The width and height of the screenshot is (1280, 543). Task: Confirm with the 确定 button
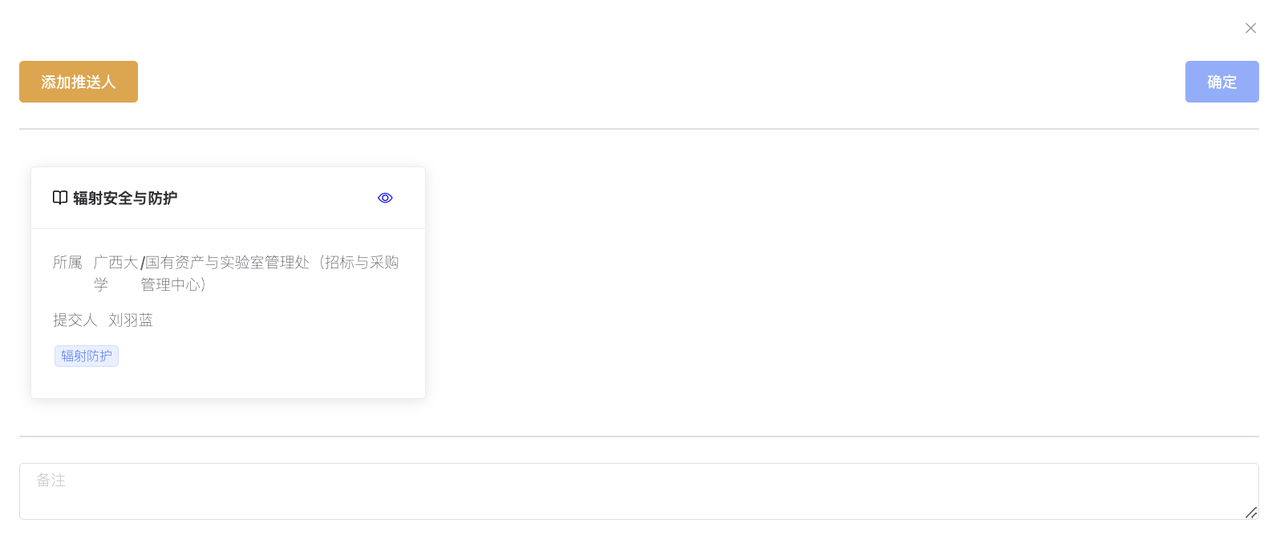[x=1222, y=82]
